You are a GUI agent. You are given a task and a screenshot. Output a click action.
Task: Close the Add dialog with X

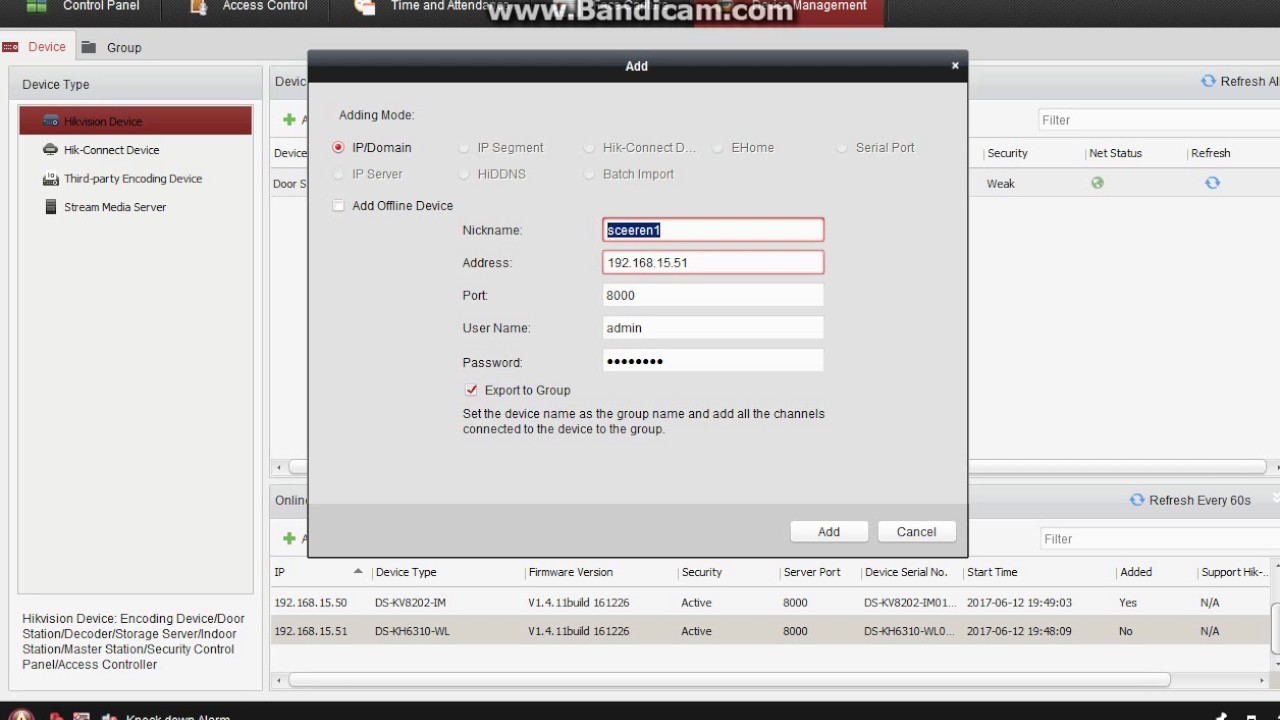click(955, 65)
